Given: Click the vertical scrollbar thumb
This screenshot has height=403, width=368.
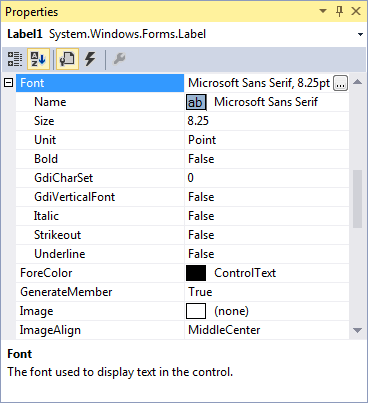Looking at the screenshot, I should click(357, 199).
